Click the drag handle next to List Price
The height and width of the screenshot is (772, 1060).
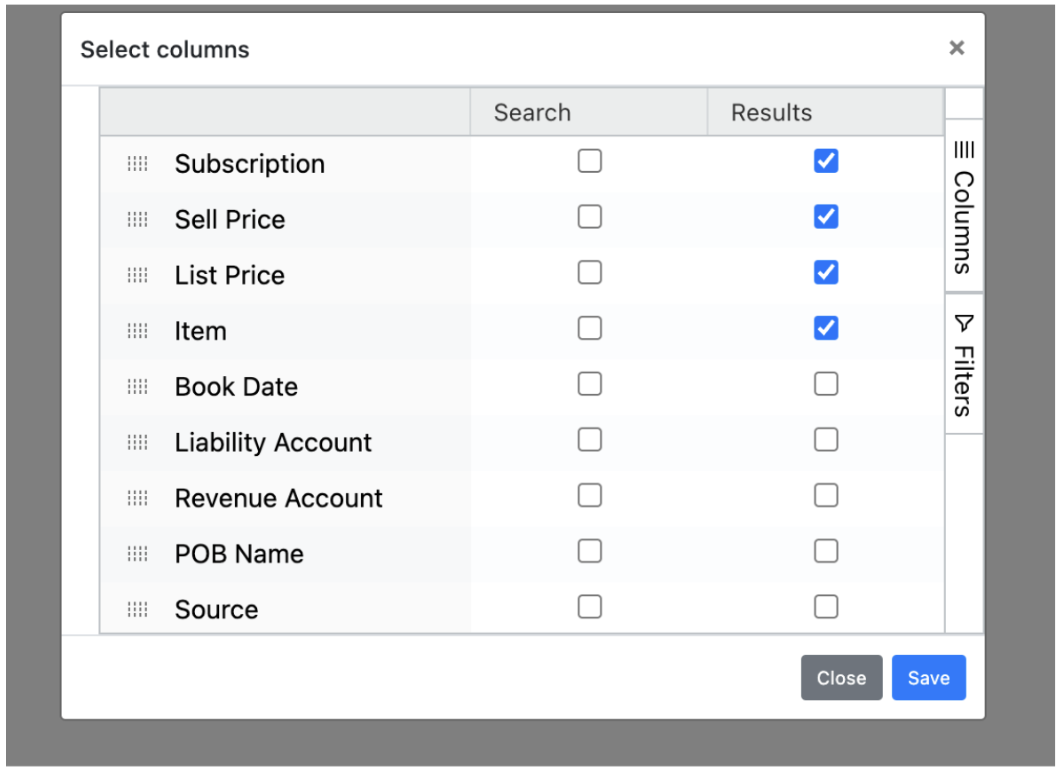(x=138, y=276)
